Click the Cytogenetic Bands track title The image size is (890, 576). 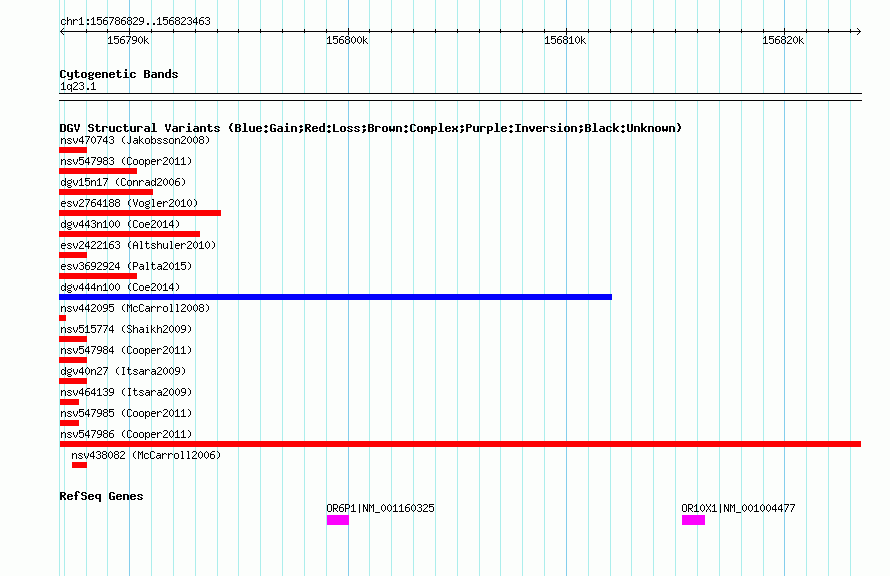119,74
